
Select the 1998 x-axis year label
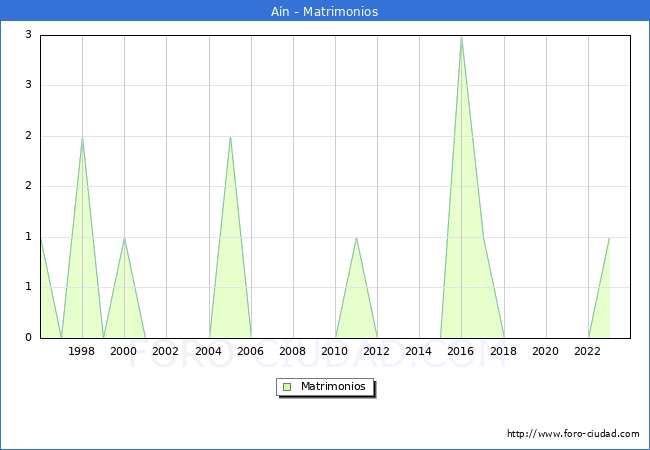click(x=82, y=351)
